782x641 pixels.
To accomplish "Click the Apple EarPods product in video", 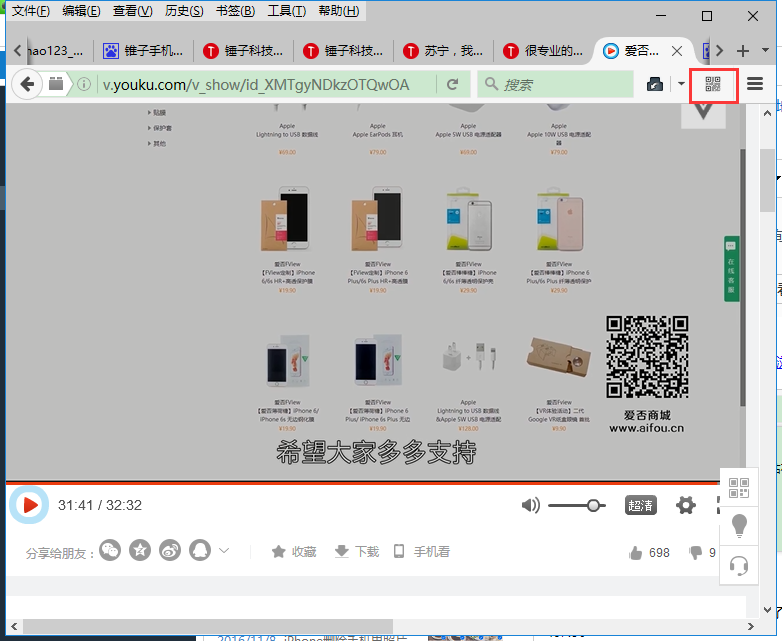I will point(378,131).
